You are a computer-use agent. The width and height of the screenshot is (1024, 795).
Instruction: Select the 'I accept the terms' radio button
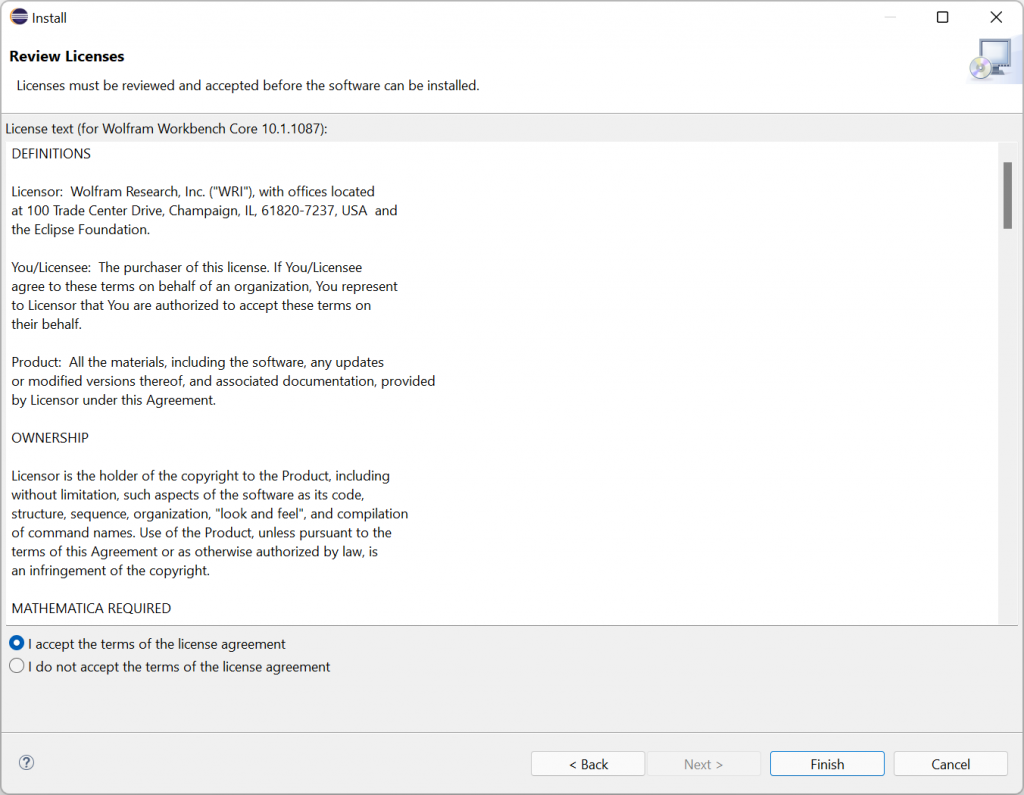click(x=16, y=643)
